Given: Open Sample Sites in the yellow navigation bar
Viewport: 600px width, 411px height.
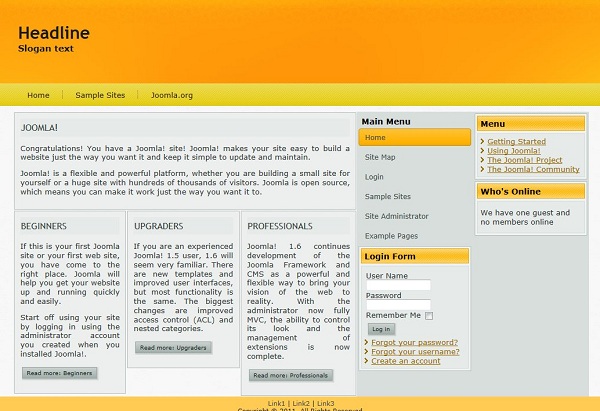Looking at the screenshot, I should point(100,95).
